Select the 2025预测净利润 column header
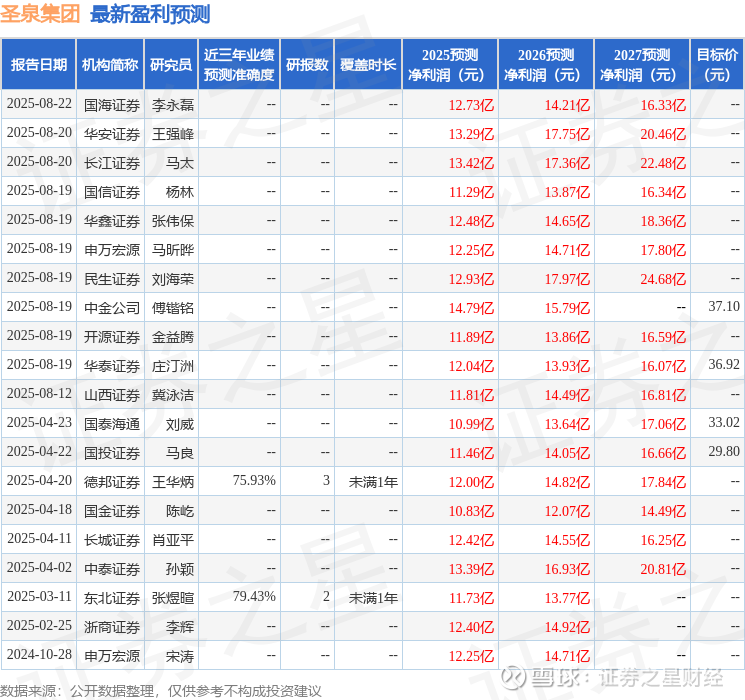Screen dimensions: 745x700 coord(450,65)
